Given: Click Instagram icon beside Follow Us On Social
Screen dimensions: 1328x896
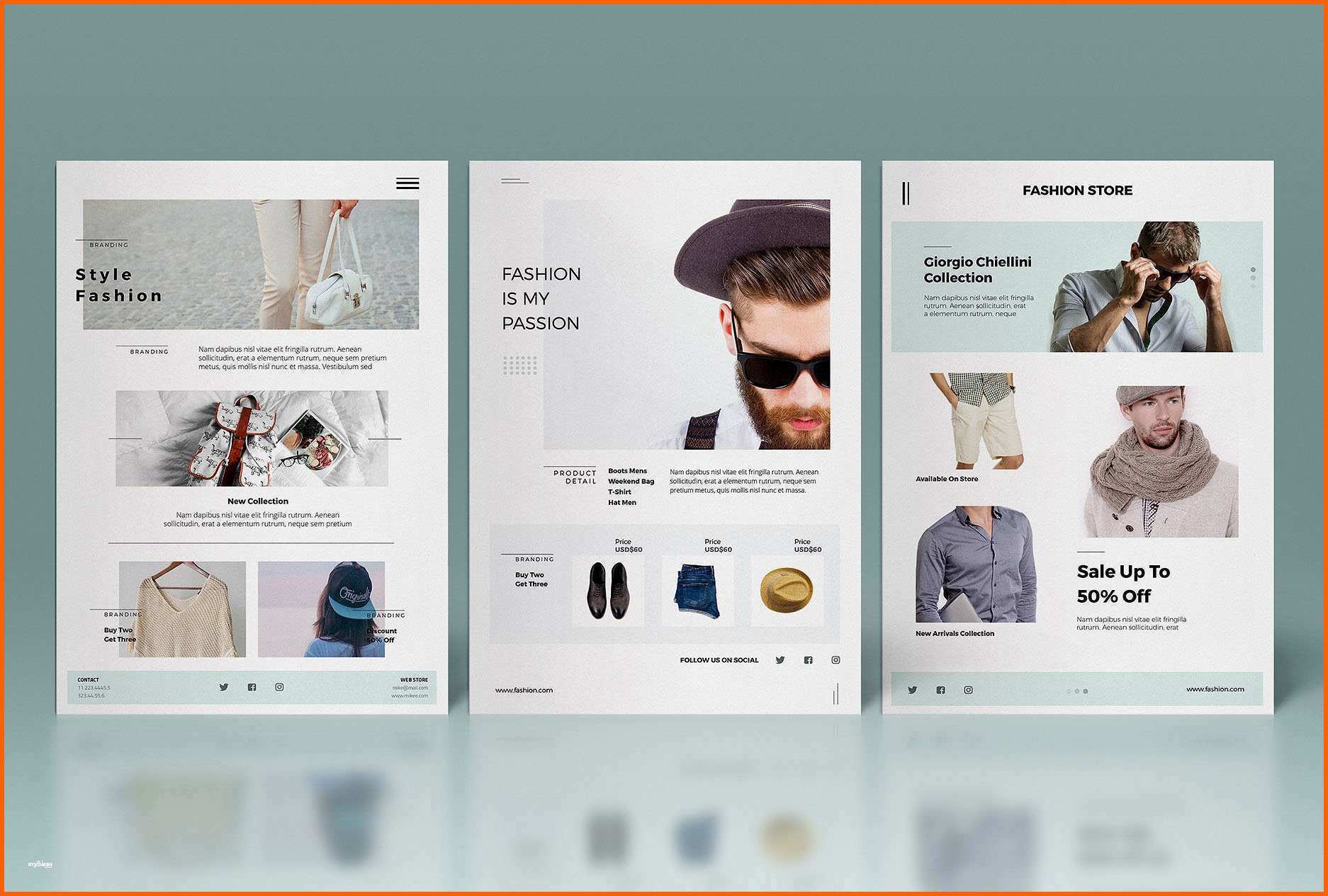Looking at the screenshot, I should pyautogui.click(x=836, y=660).
